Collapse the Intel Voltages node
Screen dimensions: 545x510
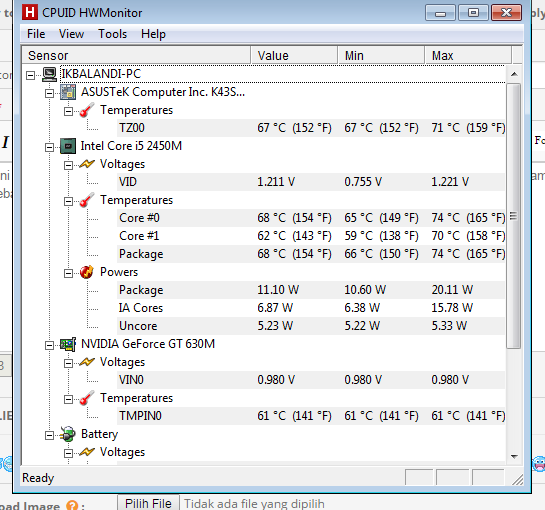(x=68, y=165)
